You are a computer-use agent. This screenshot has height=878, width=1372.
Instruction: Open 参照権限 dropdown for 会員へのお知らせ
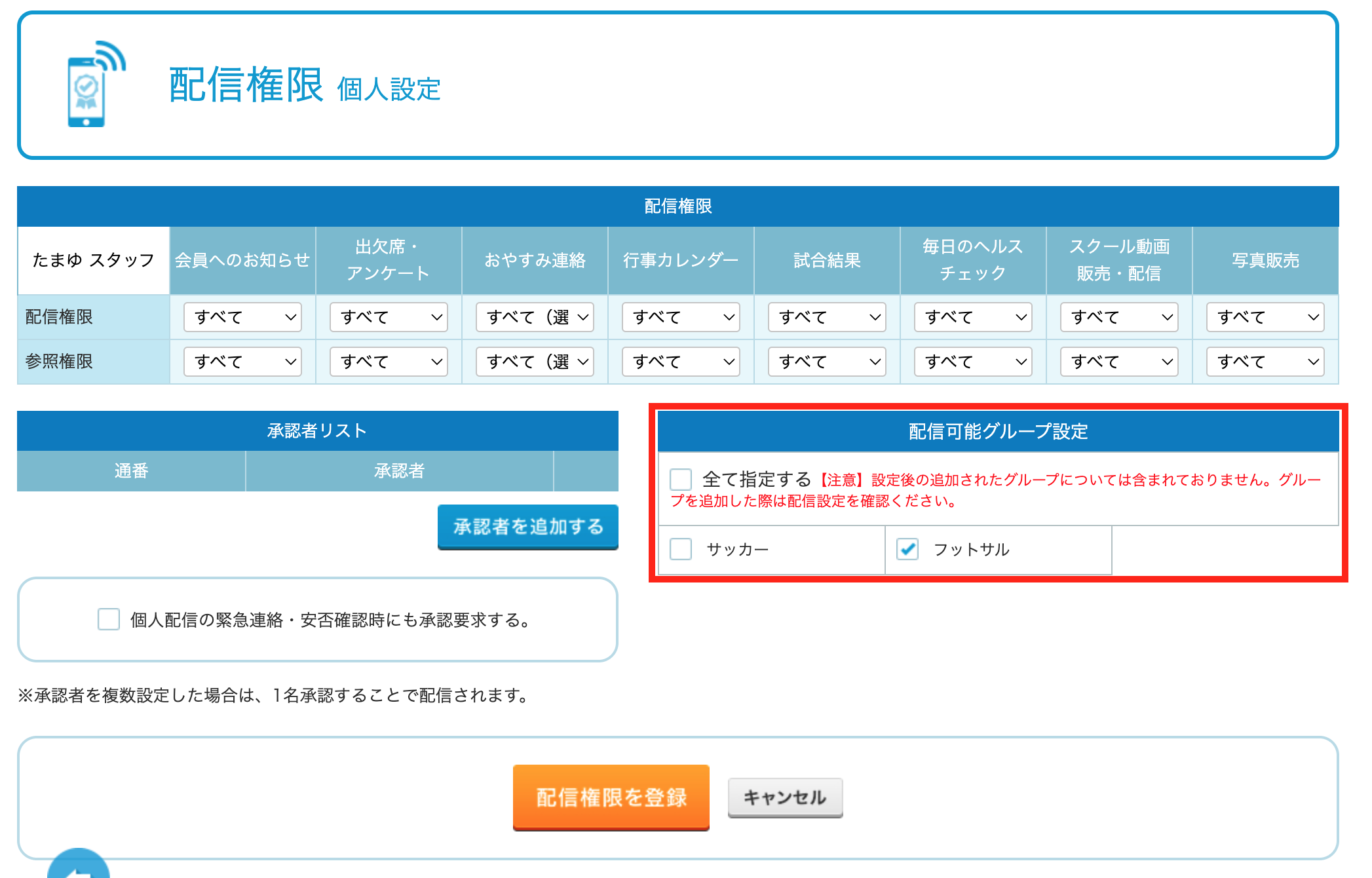click(242, 362)
